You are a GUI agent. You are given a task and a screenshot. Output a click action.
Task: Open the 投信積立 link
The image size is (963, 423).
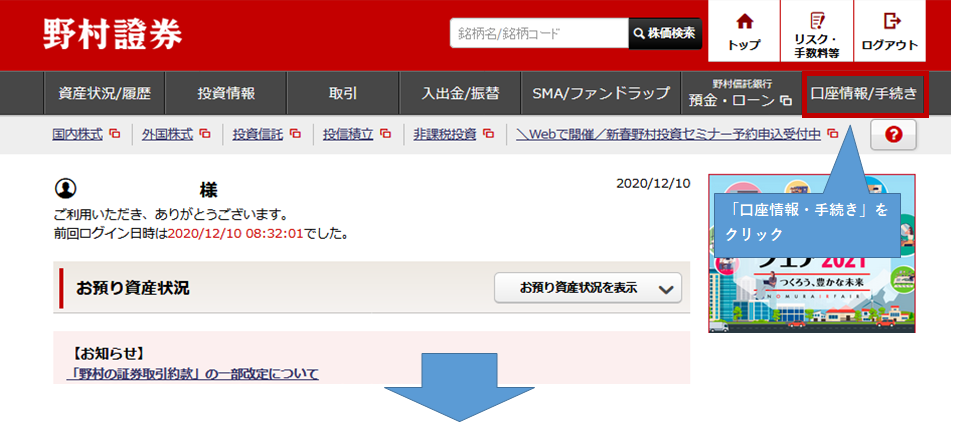[348, 134]
